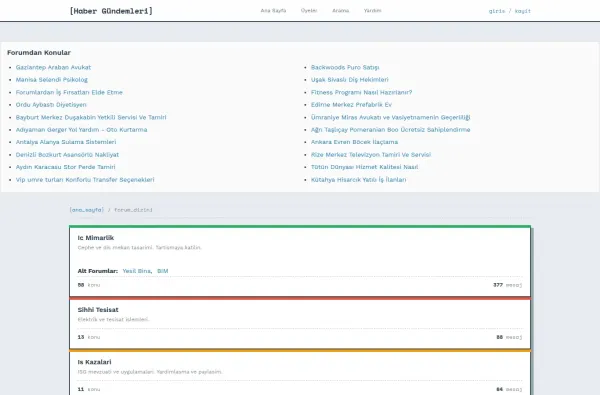Click the ana_sayfa breadcrumb link
The width and height of the screenshot is (600, 395).
86,210
